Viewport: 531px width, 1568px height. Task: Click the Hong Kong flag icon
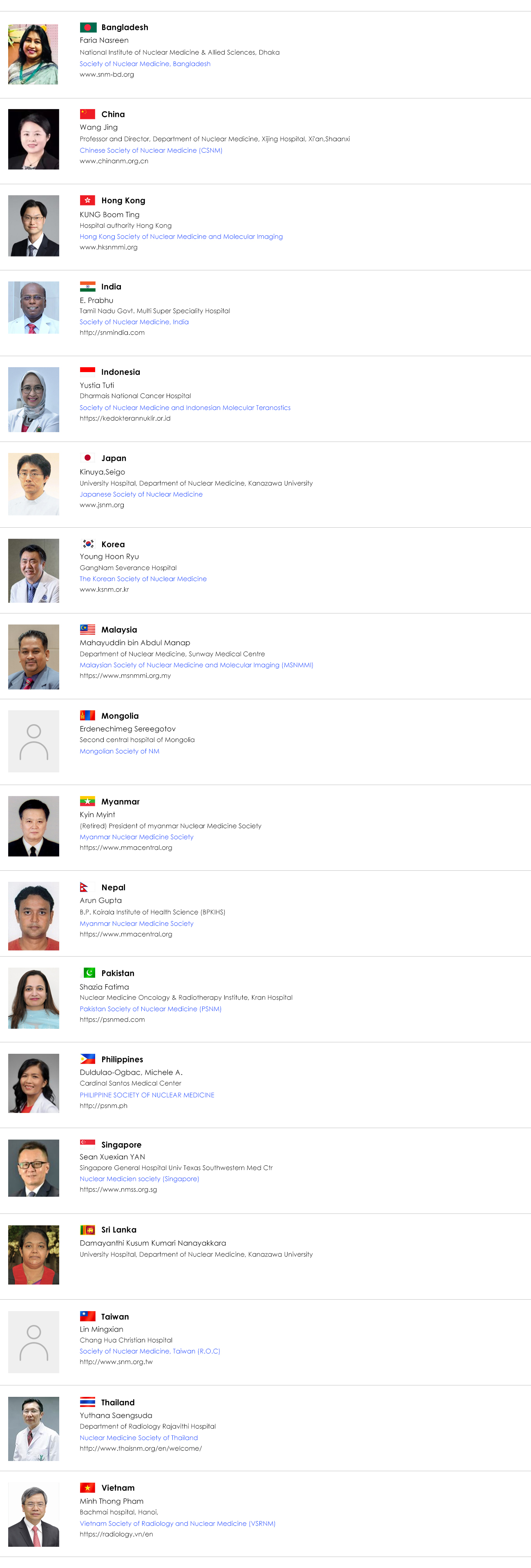[x=88, y=200]
